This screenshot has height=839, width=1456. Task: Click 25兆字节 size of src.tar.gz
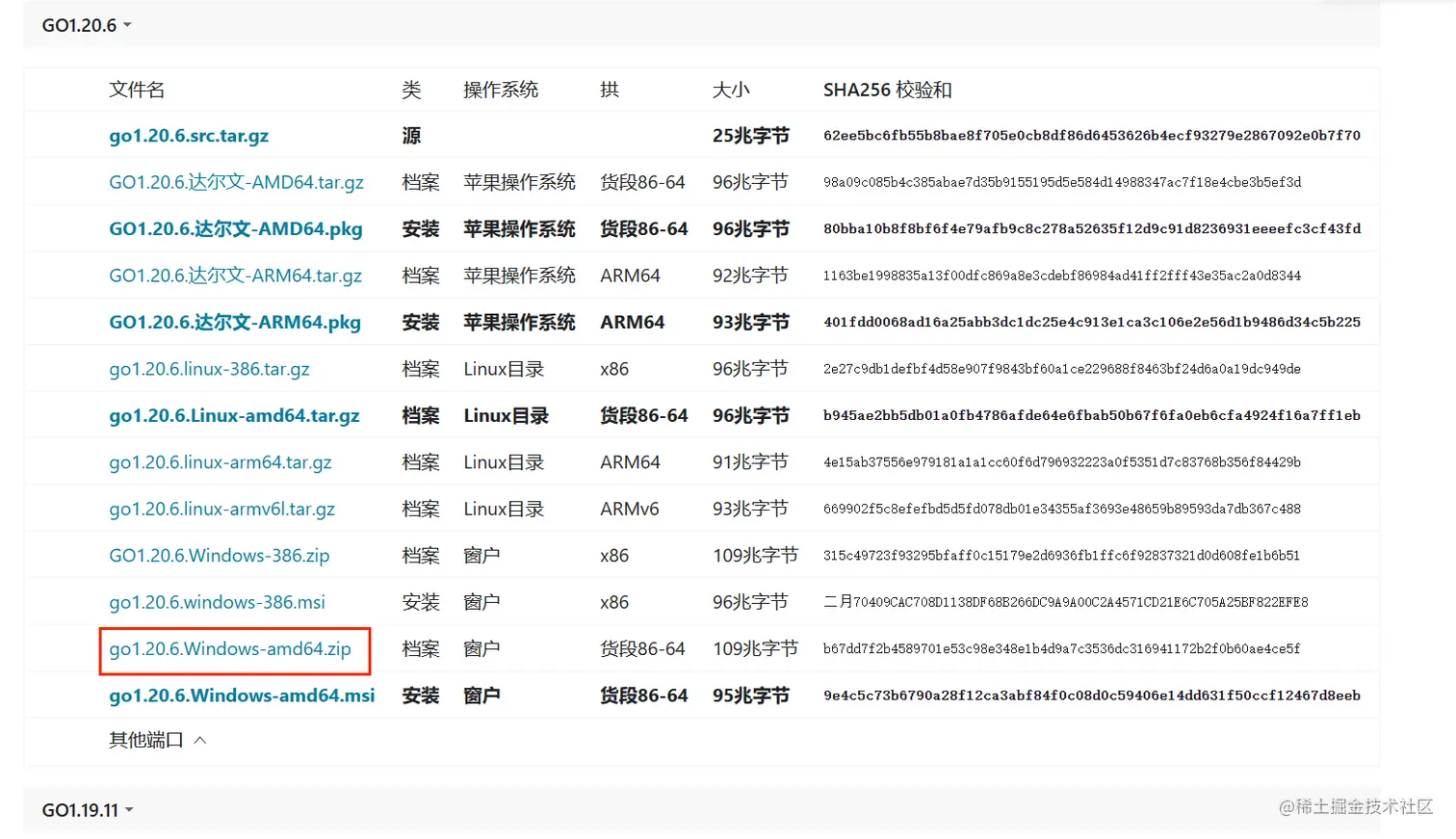click(751, 136)
